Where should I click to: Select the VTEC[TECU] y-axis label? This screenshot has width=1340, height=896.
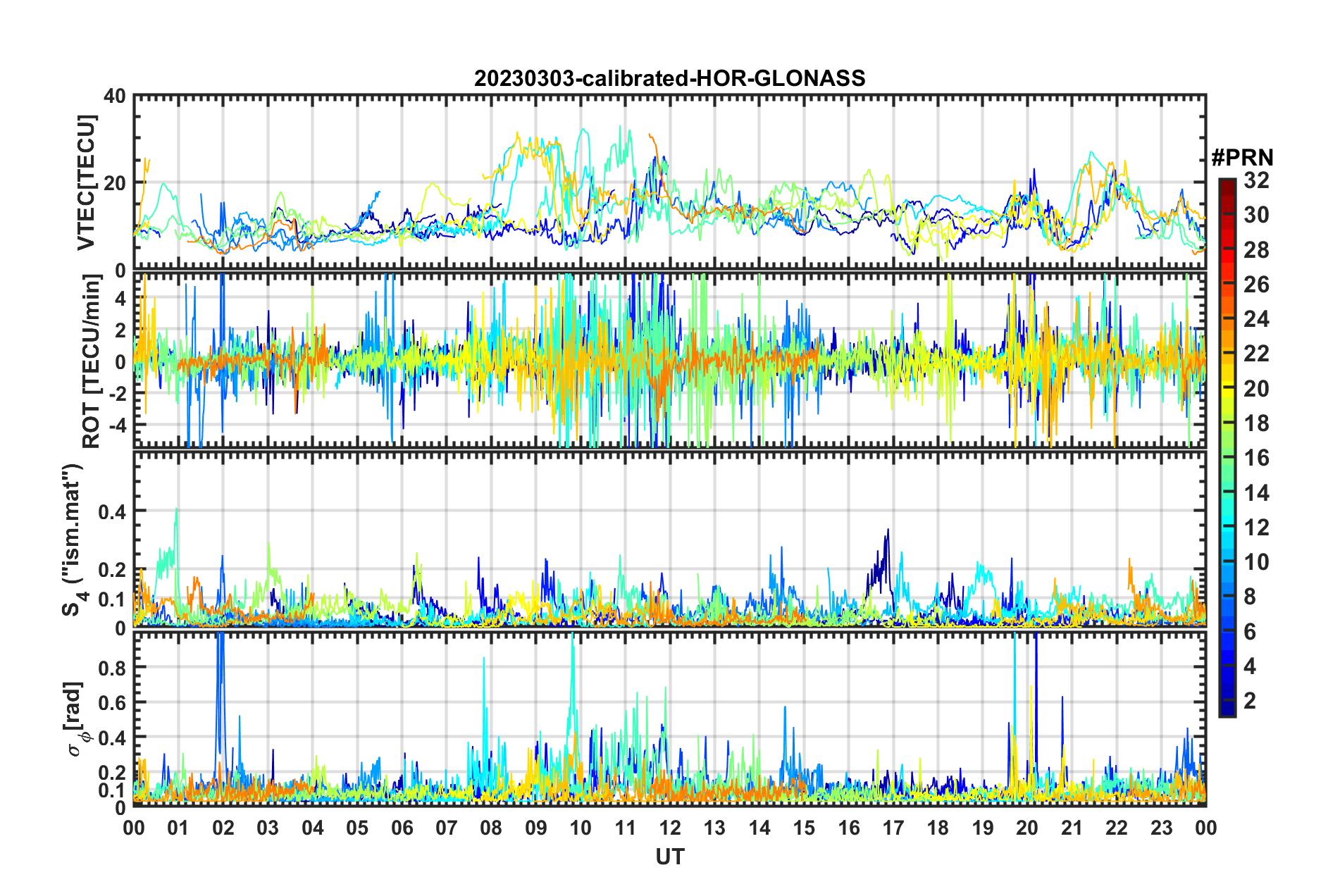tap(86, 182)
